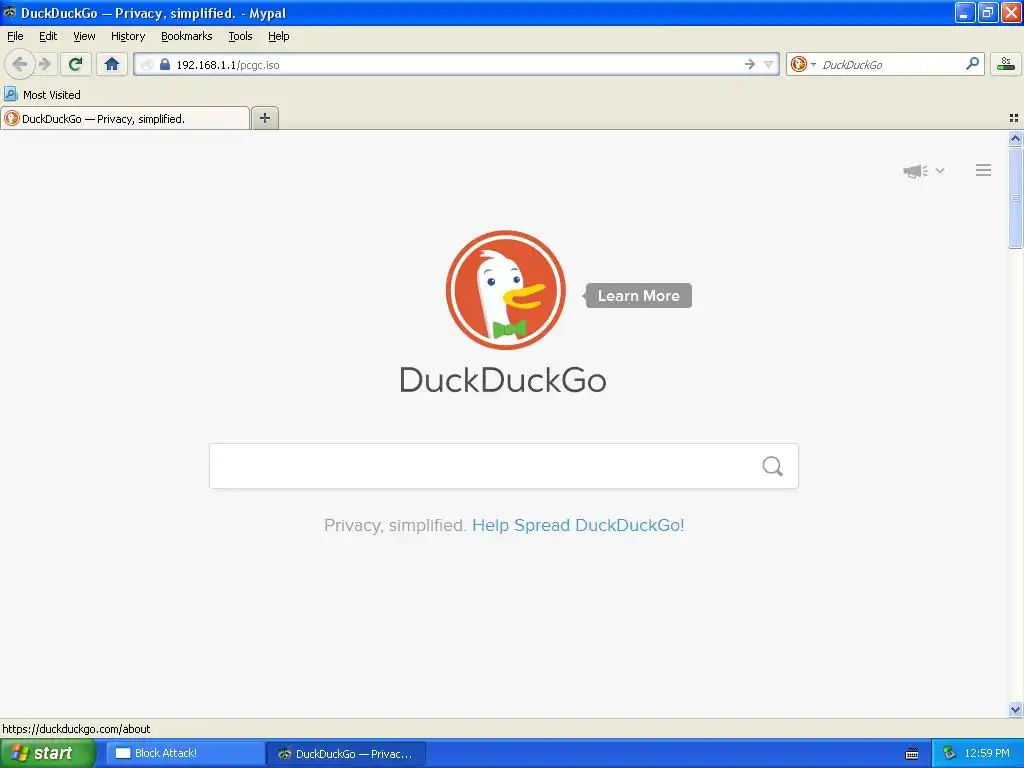Click the DuckDuckGo duck logo
The image size is (1024, 768).
click(505, 290)
